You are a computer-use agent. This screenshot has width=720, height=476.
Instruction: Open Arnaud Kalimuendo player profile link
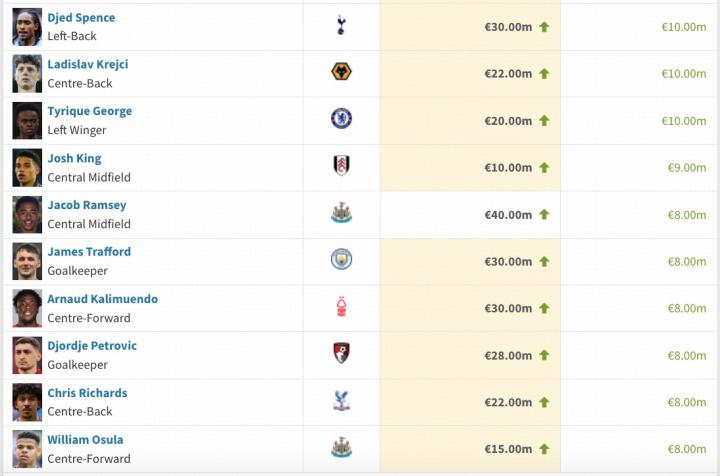click(x=102, y=299)
